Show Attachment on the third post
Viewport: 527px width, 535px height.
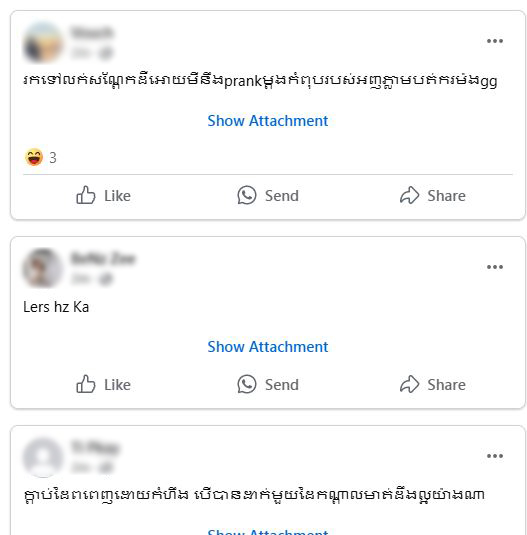(x=268, y=531)
